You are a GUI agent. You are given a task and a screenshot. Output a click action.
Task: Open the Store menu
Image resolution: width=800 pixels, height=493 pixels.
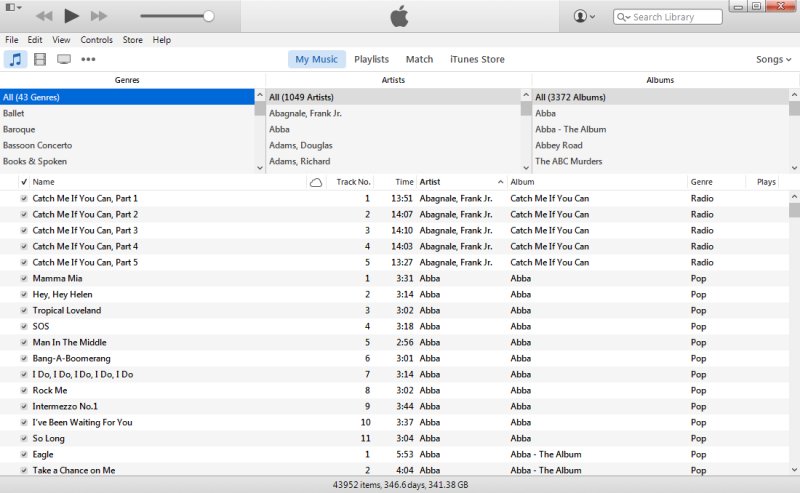(x=133, y=40)
